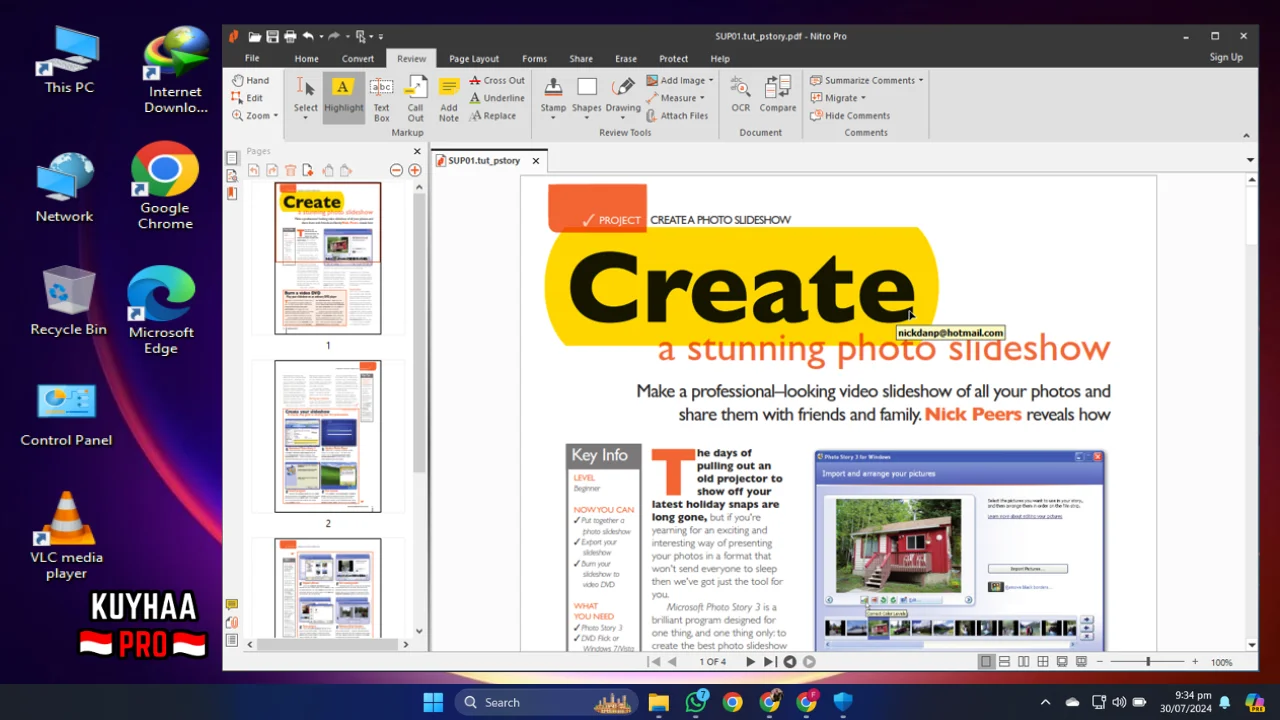Viewport: 1280px width, 720px height.
Task: Open File Explorer from taskbar
Action: [658, 702]
